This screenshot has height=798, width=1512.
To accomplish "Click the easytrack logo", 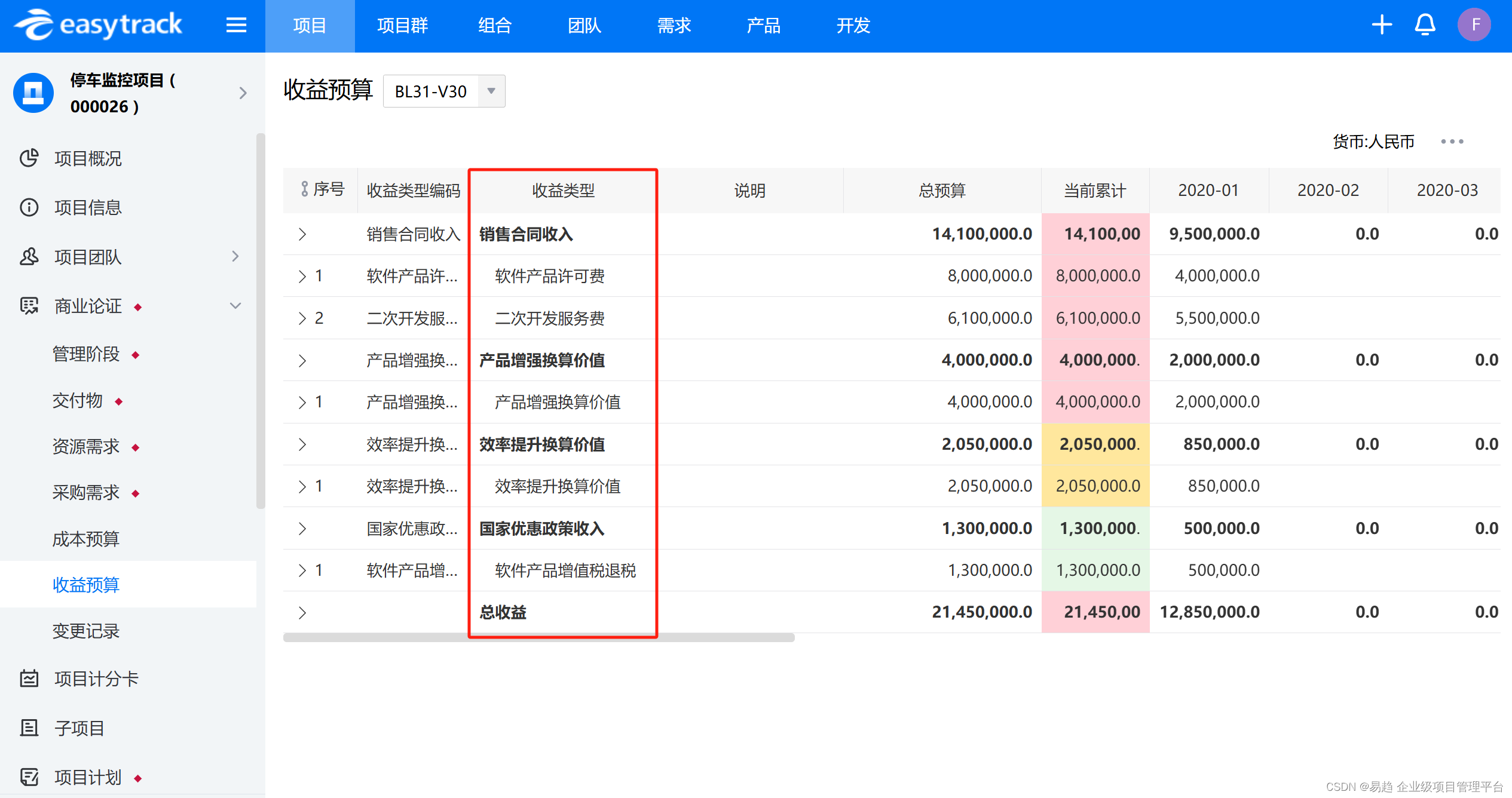I will point(99,25).
